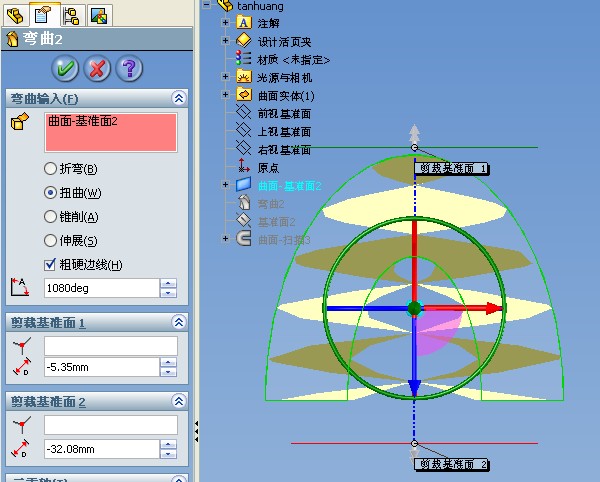Switch to the PropertyManager tab
The height and width of the screenshot is (482, 600).
[43, 15]
